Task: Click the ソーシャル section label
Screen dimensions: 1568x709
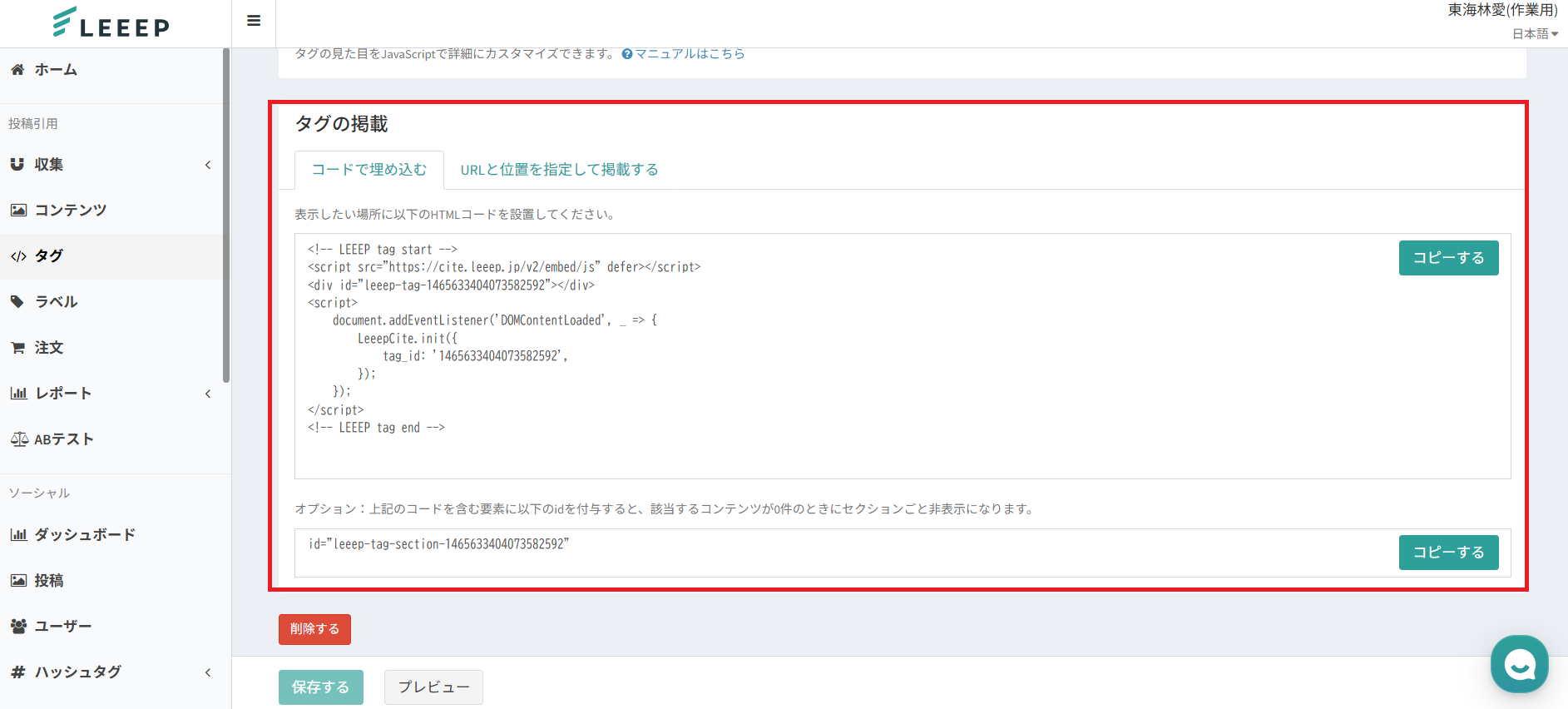Action: tap(39, 493)
